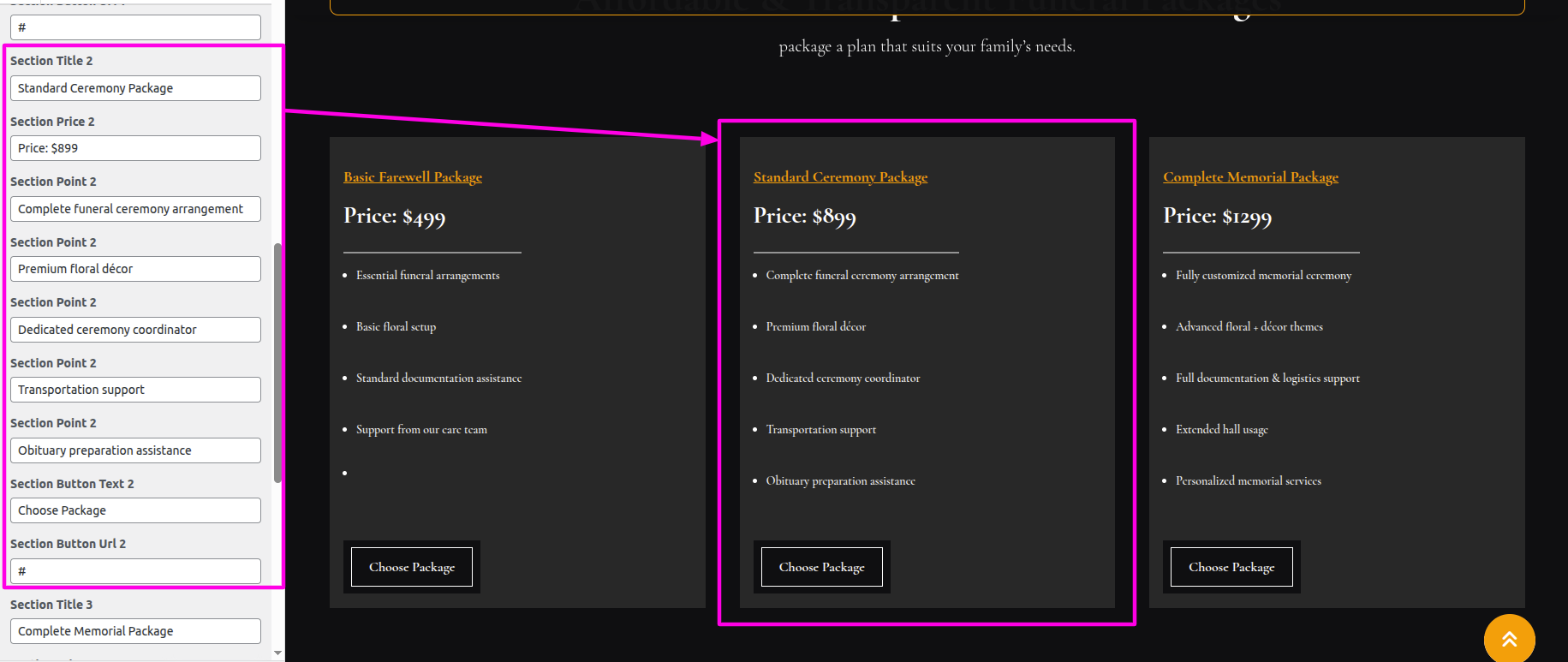This screenshot has height=662, width=1568.
Task: Click the Section Button Text 2 field
Action: tap(135, 510)
